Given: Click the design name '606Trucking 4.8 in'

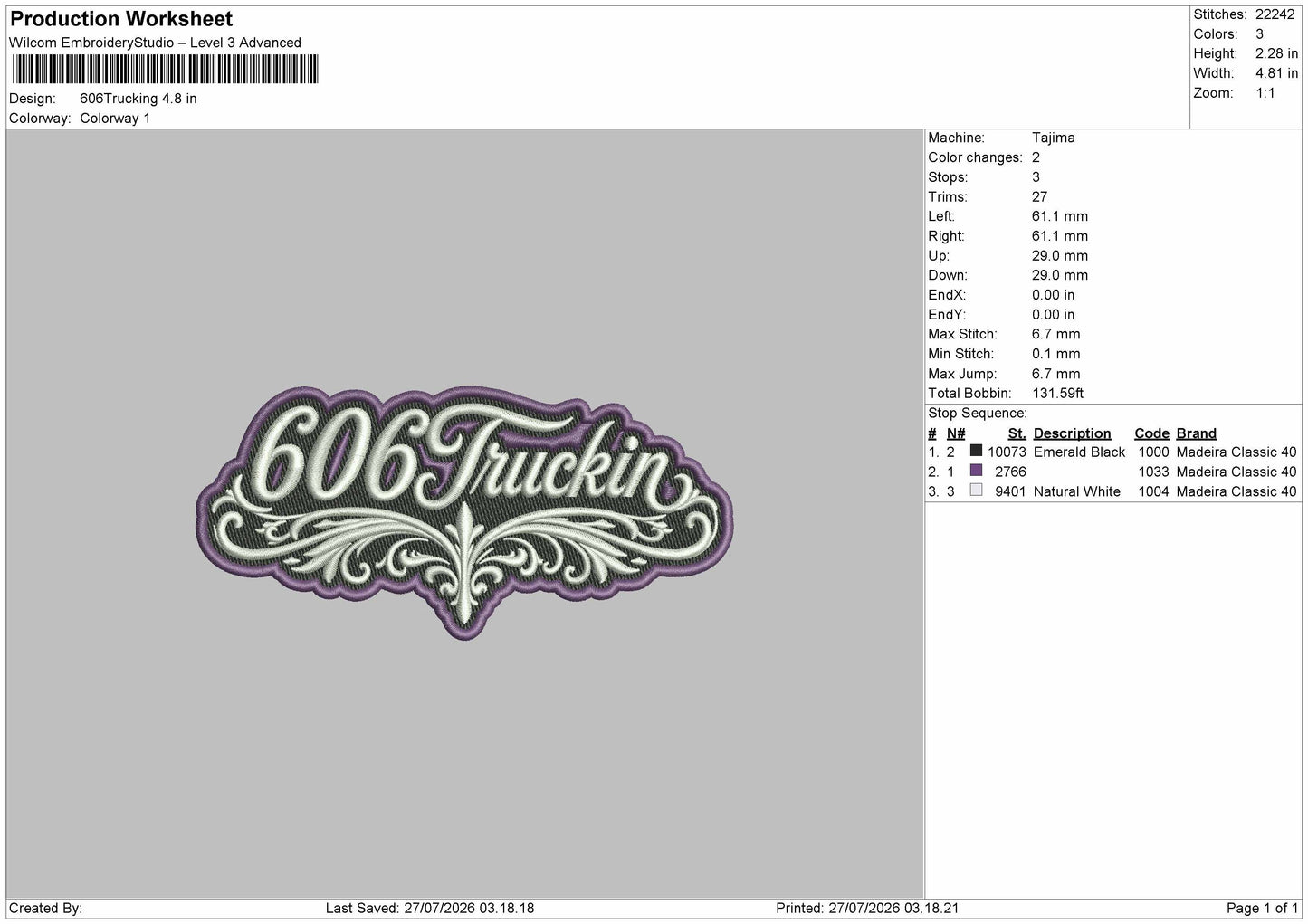Looking at the screenshot, I should [138, 99].
